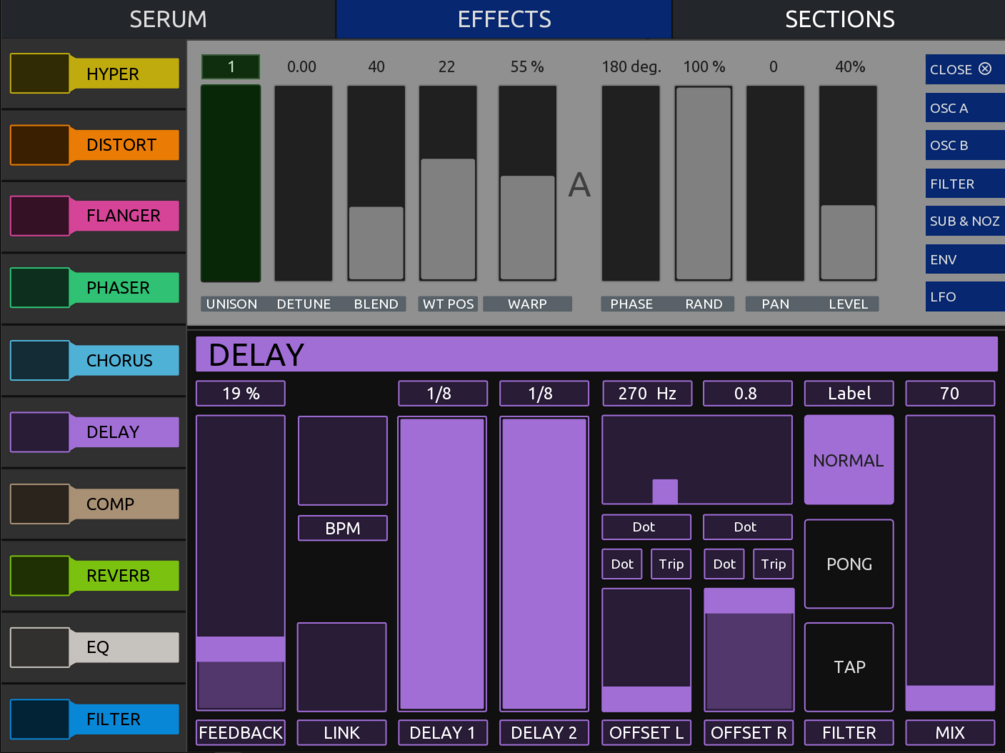
Task: Open the ENV section
Action: tap(965, 260)
